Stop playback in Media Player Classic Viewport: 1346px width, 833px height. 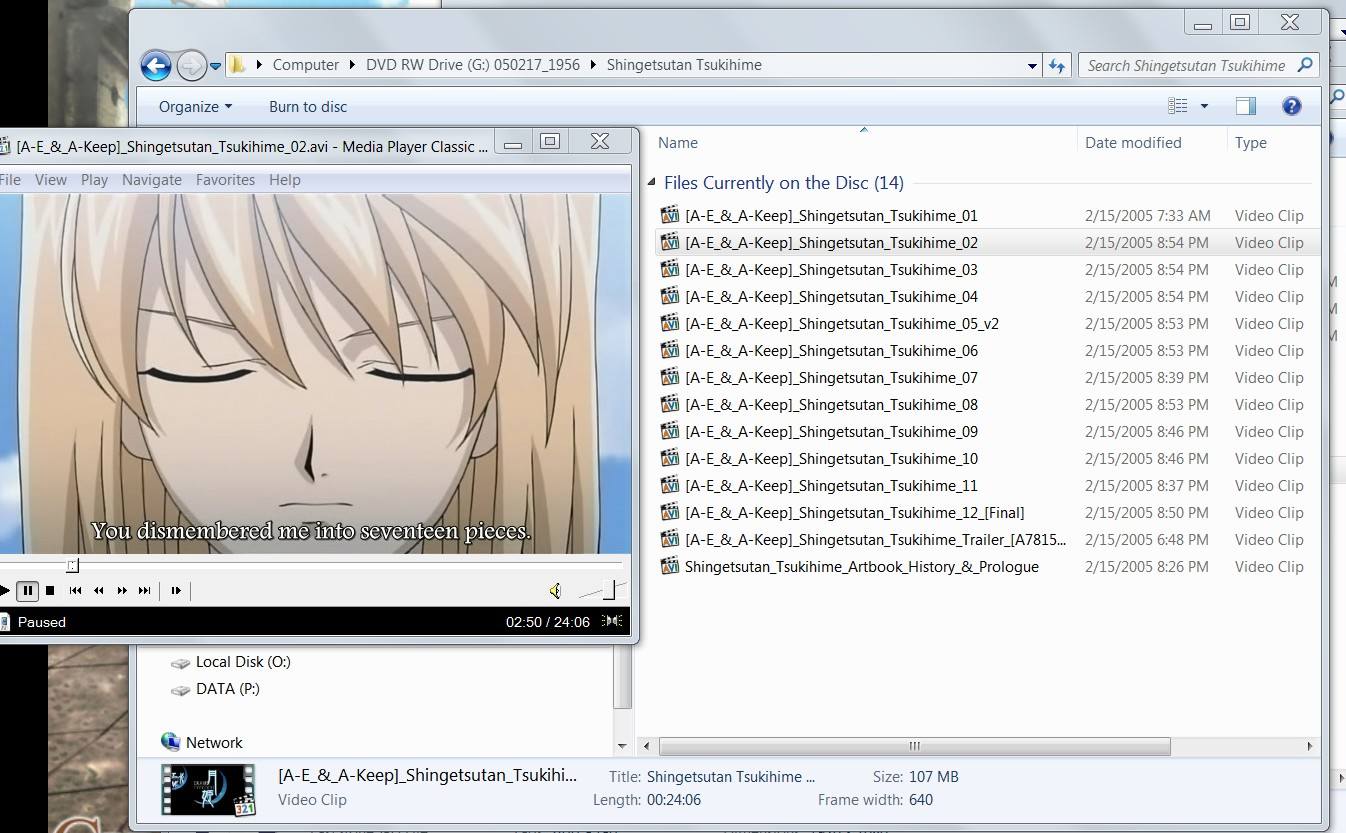point(50,591)
